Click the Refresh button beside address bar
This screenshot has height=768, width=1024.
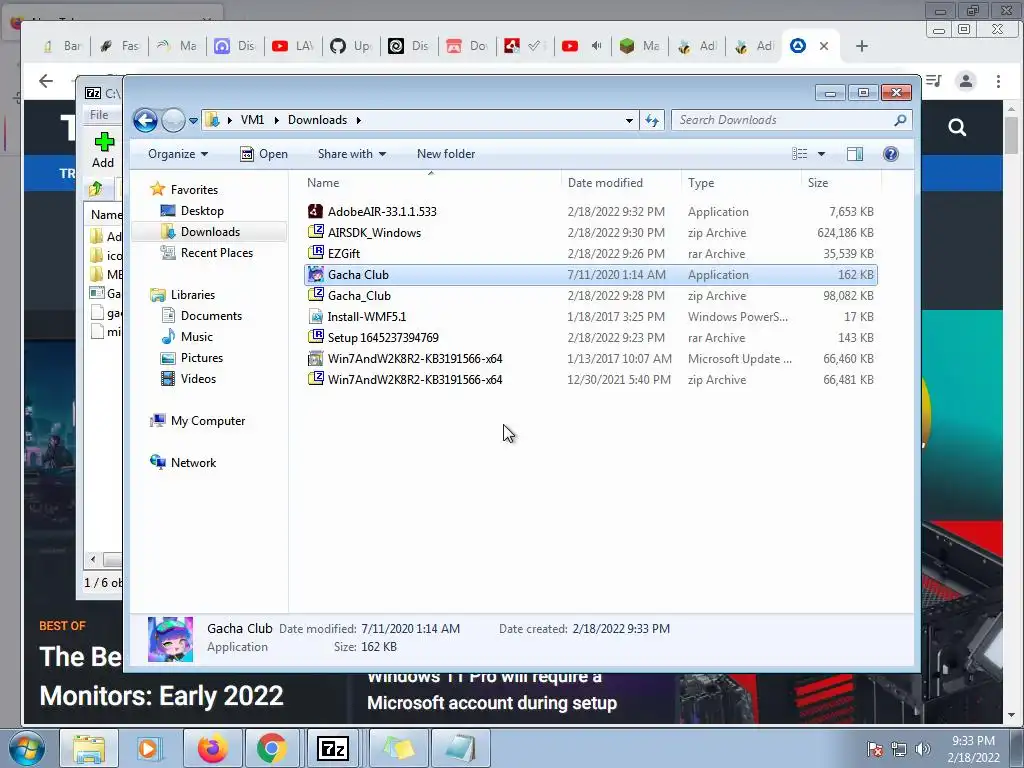[x=652, y=120]
